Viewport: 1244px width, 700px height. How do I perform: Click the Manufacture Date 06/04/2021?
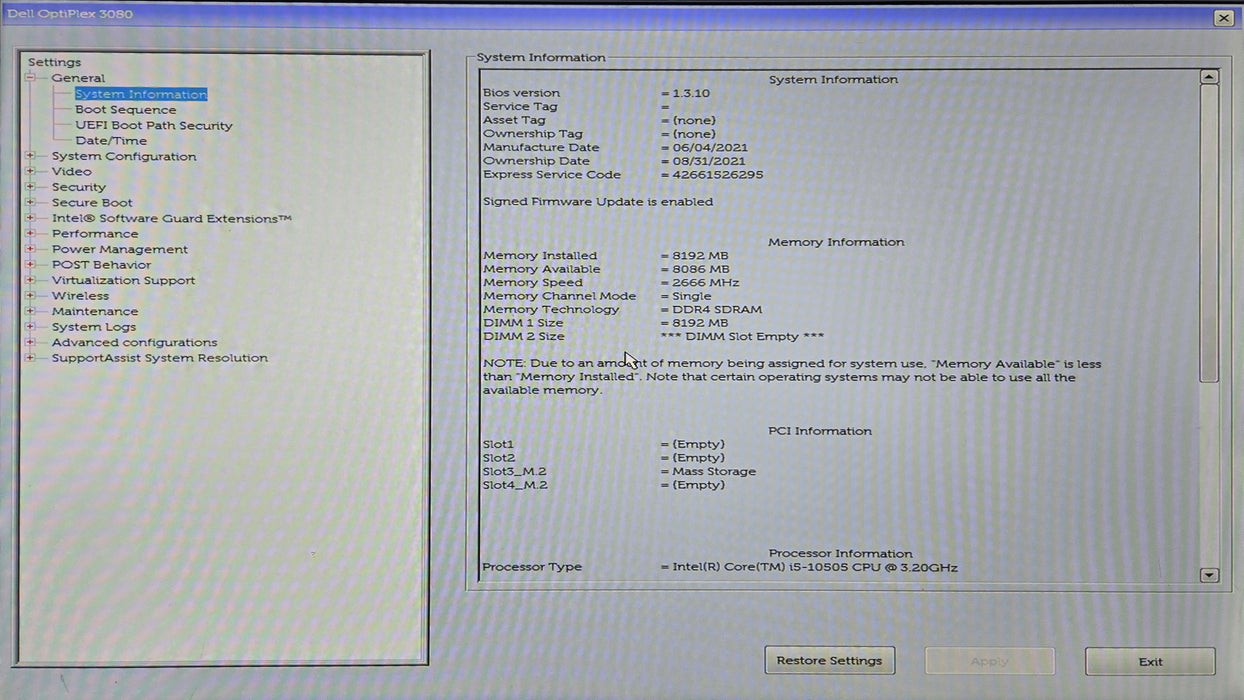[709, 147]
